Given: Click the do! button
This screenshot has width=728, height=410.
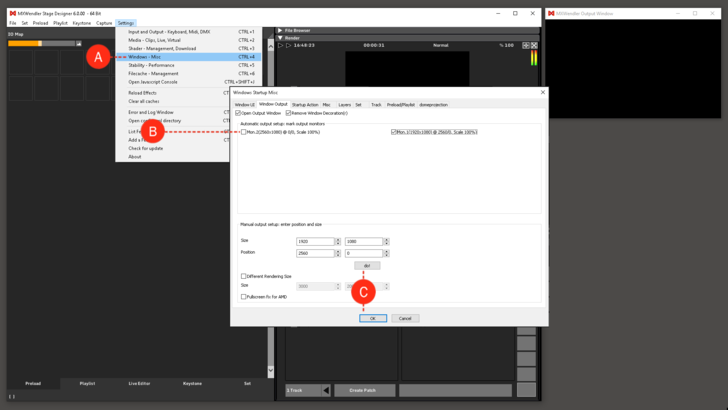Looking at the screenshot, I should [x=367, y=266].
